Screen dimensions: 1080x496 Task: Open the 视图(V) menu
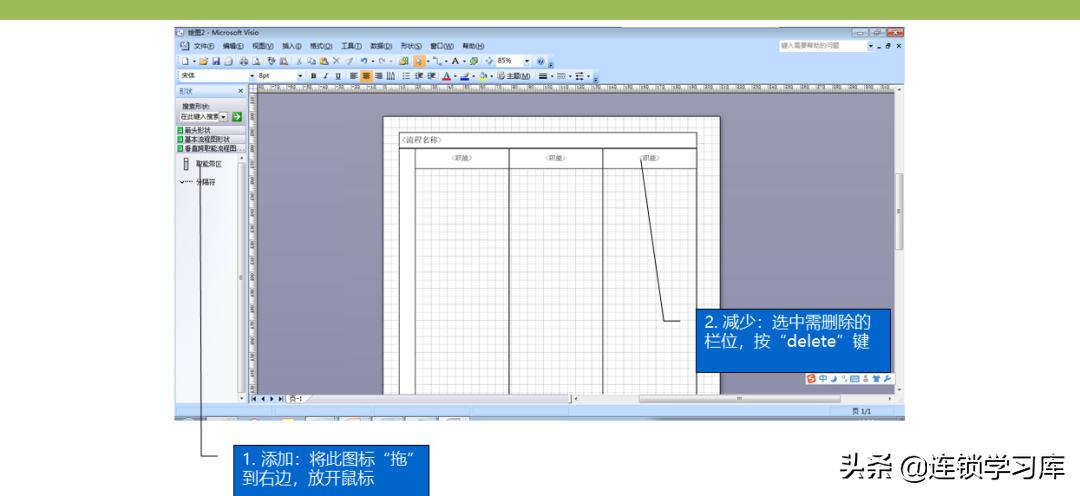pyautogui.click(x=262, y=46)
